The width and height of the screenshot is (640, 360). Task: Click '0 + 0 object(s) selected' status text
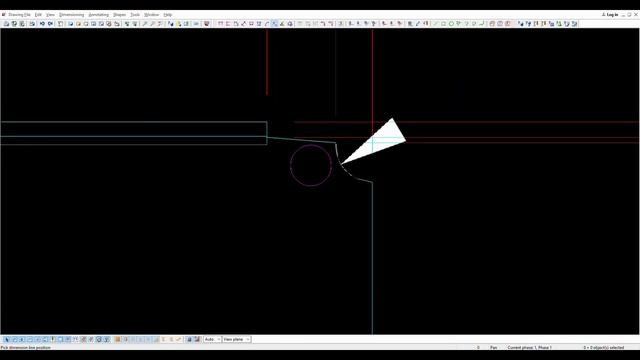[x=603, y=347]
